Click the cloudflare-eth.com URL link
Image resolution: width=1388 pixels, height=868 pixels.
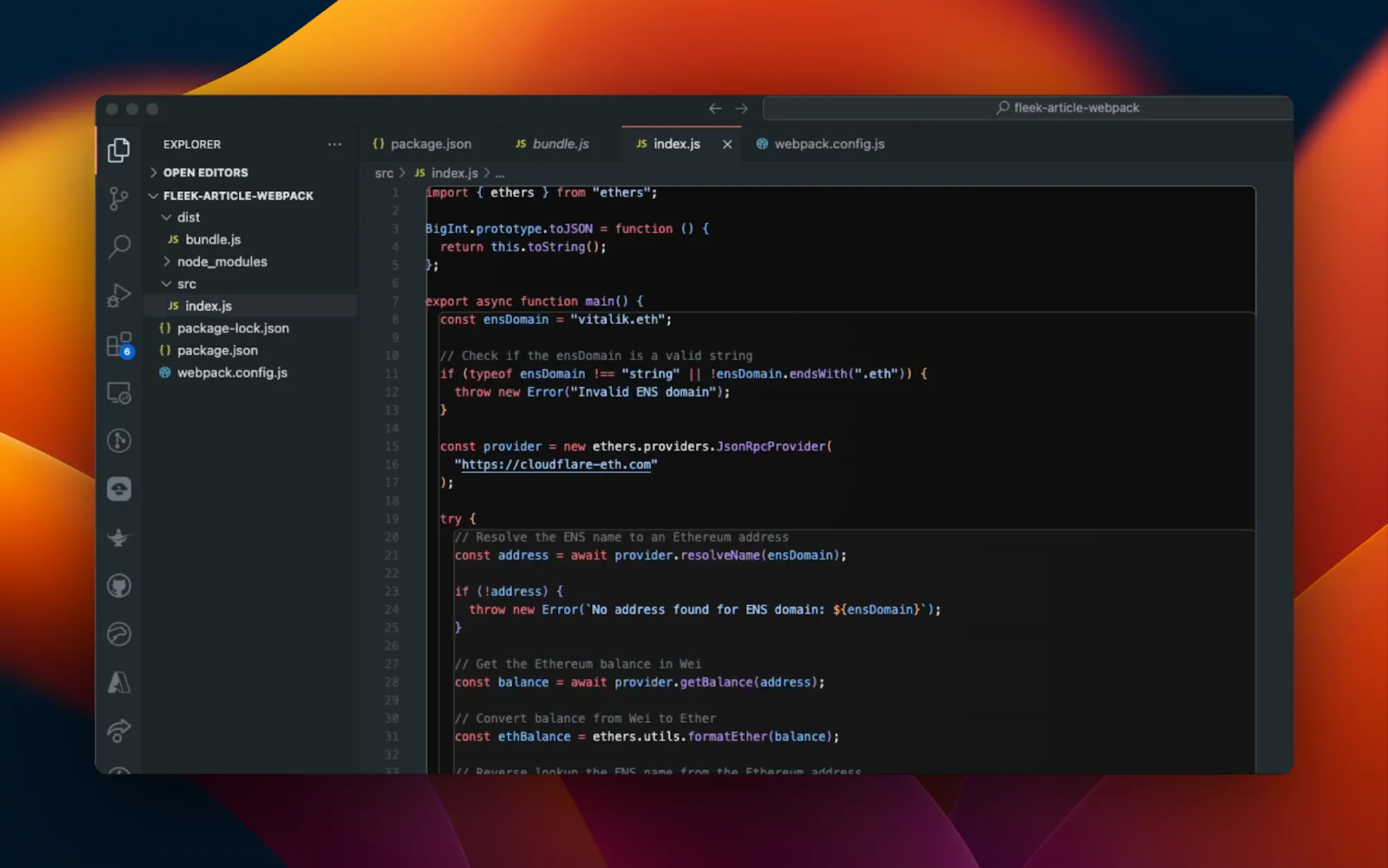[x=556, y=465]
